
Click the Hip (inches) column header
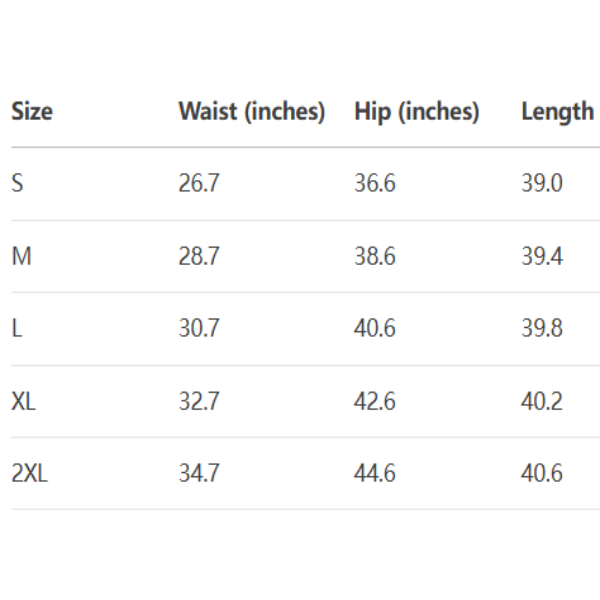(417, 111)
